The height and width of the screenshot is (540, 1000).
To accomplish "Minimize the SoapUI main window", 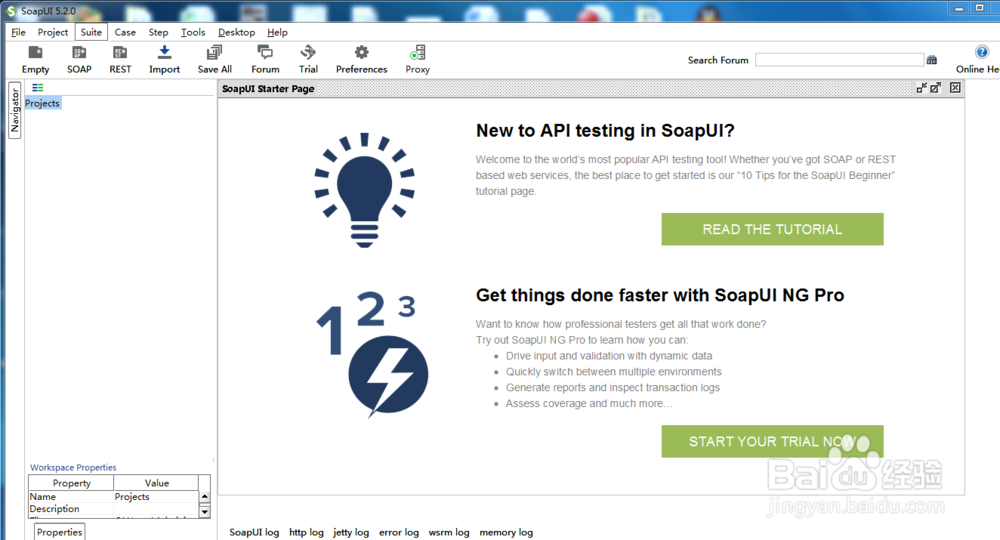I will (x=959, y=8).
